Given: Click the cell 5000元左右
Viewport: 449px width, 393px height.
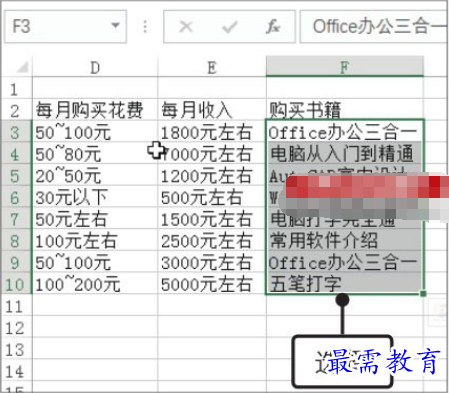Looking at the screenshot, I should [212, 284].
